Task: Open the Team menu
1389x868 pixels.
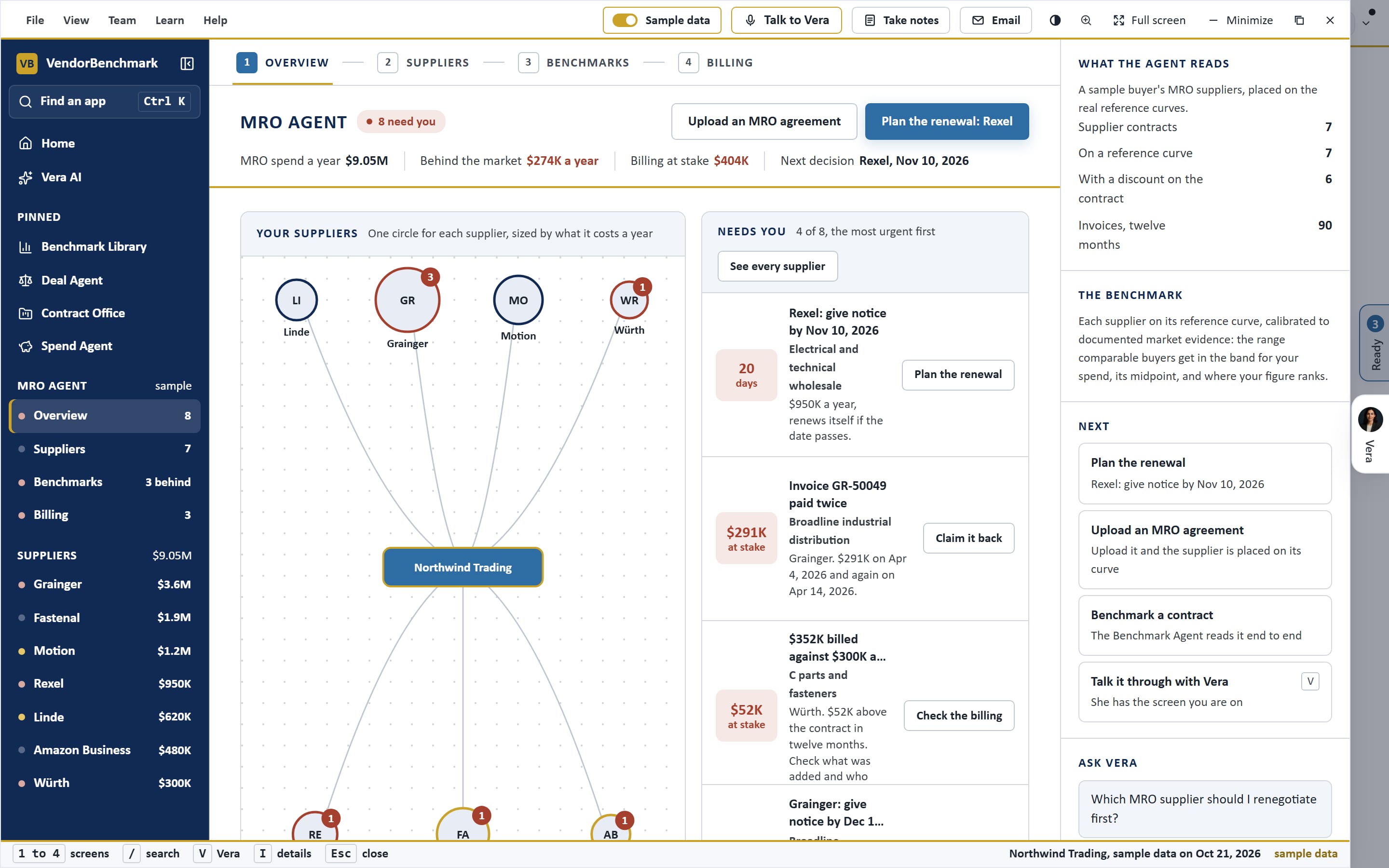Action: (122, 20)
